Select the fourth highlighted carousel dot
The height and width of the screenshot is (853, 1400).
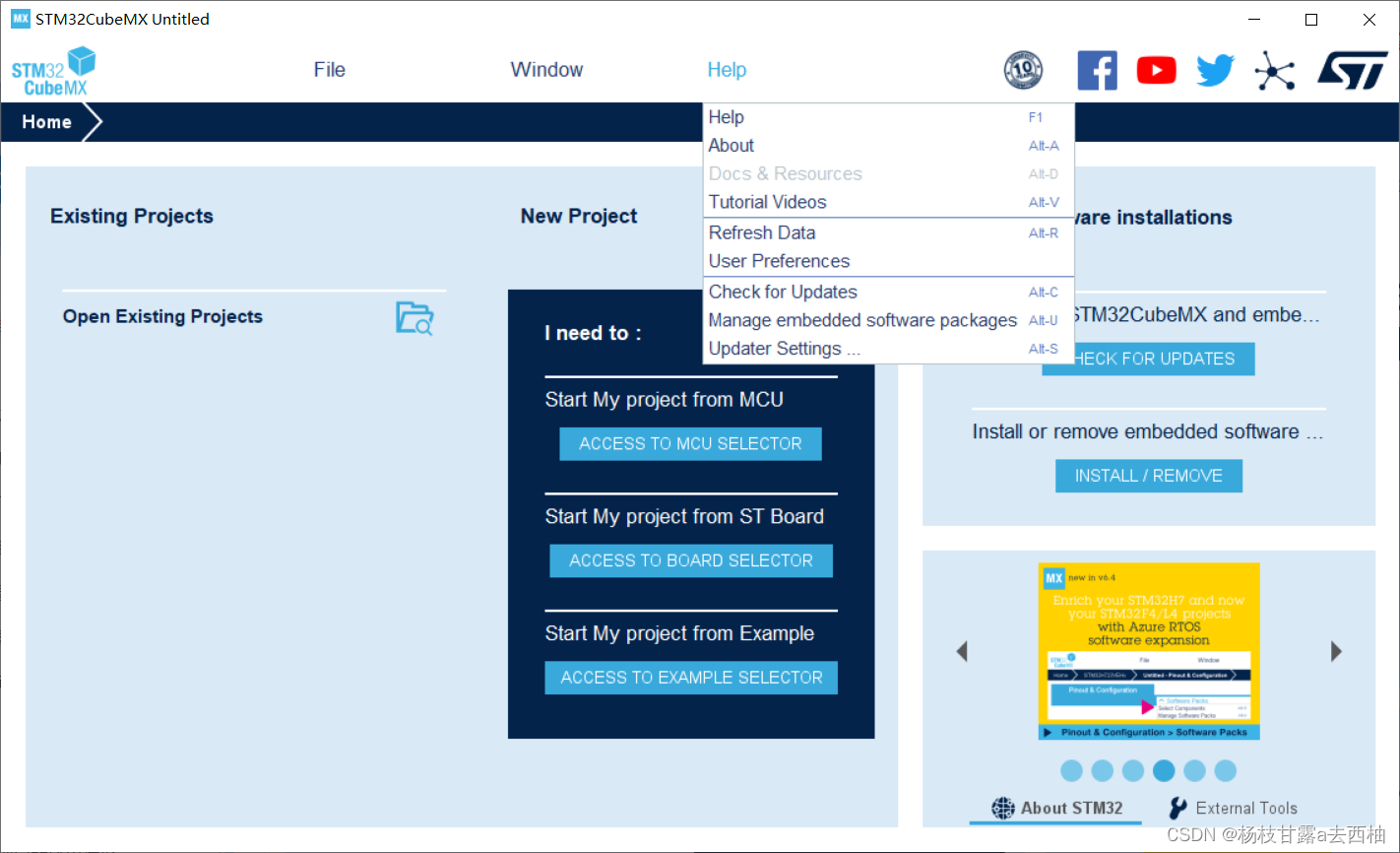[x=1164, y=770]
